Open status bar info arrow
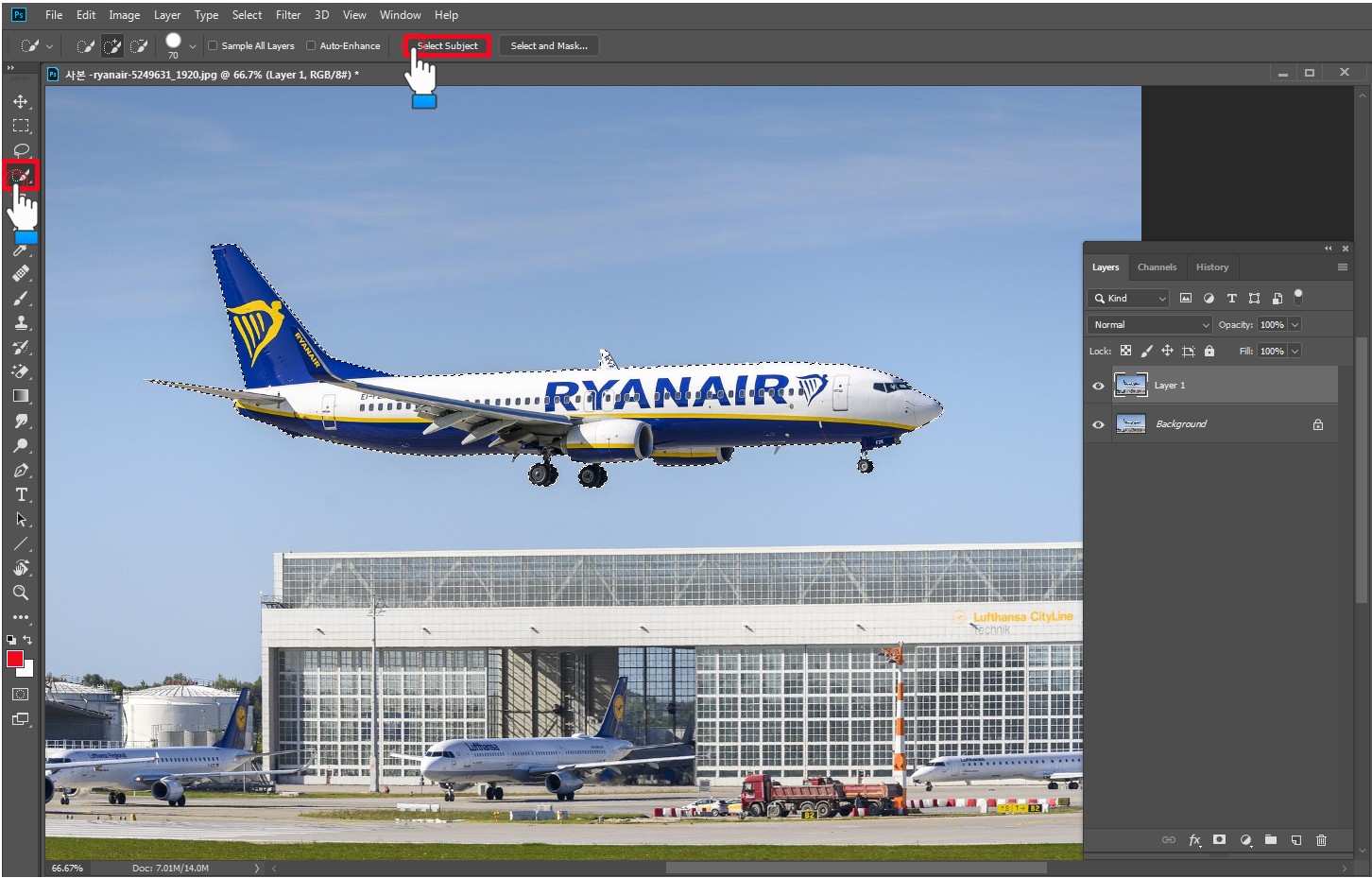The width and height of the screenshot is (1372, 878). 256,868
